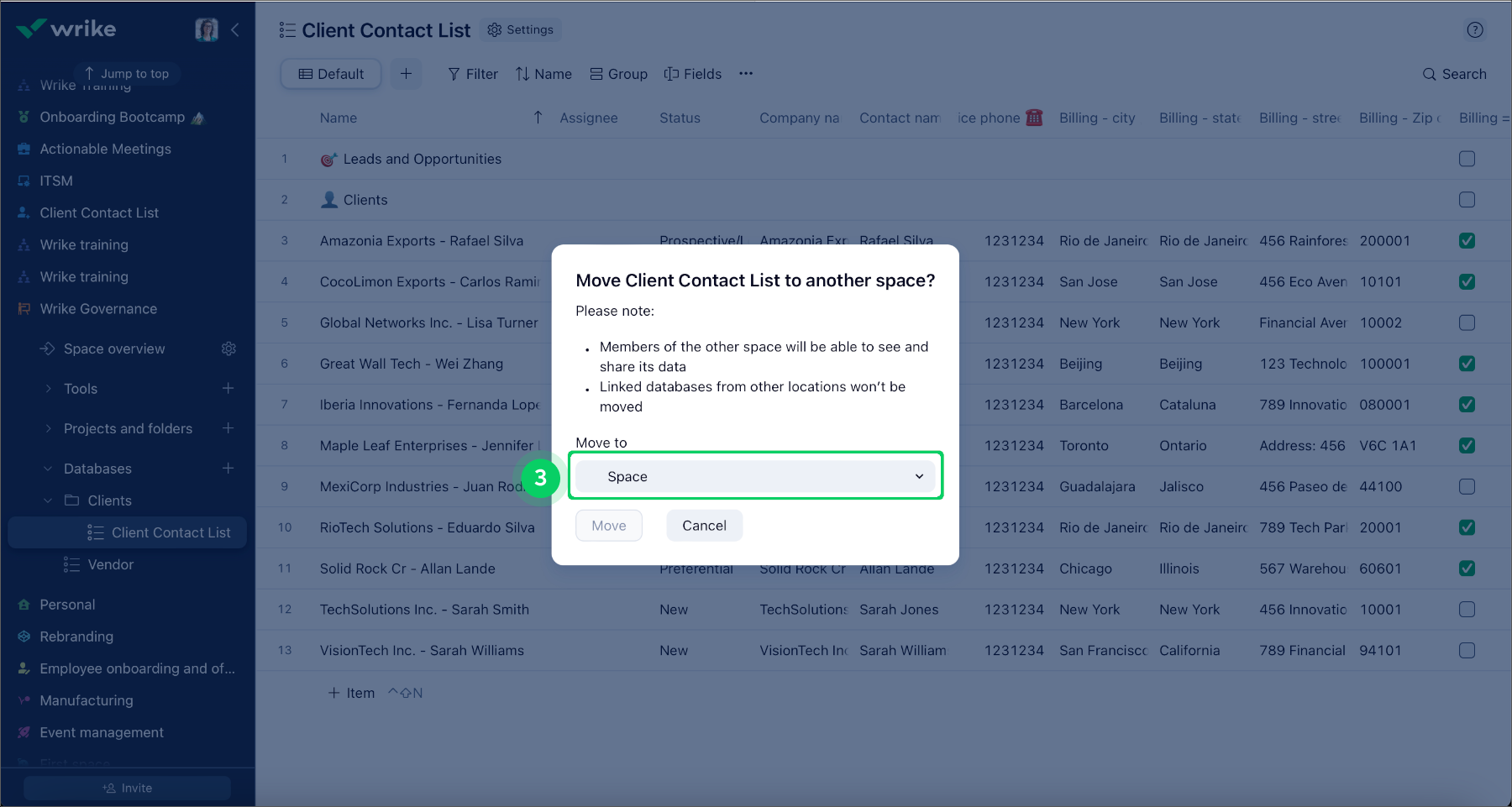This screenshot has width=1512, height=807.
Task: Expand the Tools section in sidebar
Action: point(48,388)
